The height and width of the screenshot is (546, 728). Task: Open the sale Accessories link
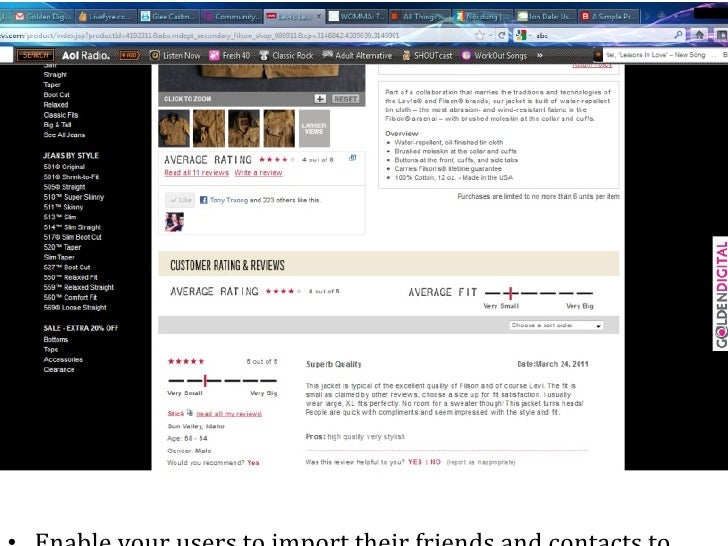pyautogui.click(x=63, y=360)
